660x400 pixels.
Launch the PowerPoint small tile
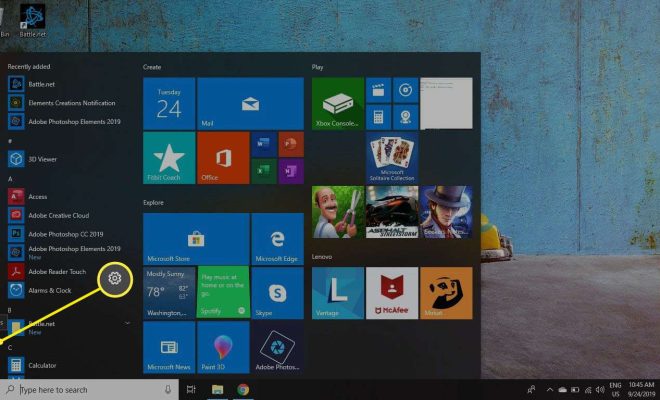(291, 144)
